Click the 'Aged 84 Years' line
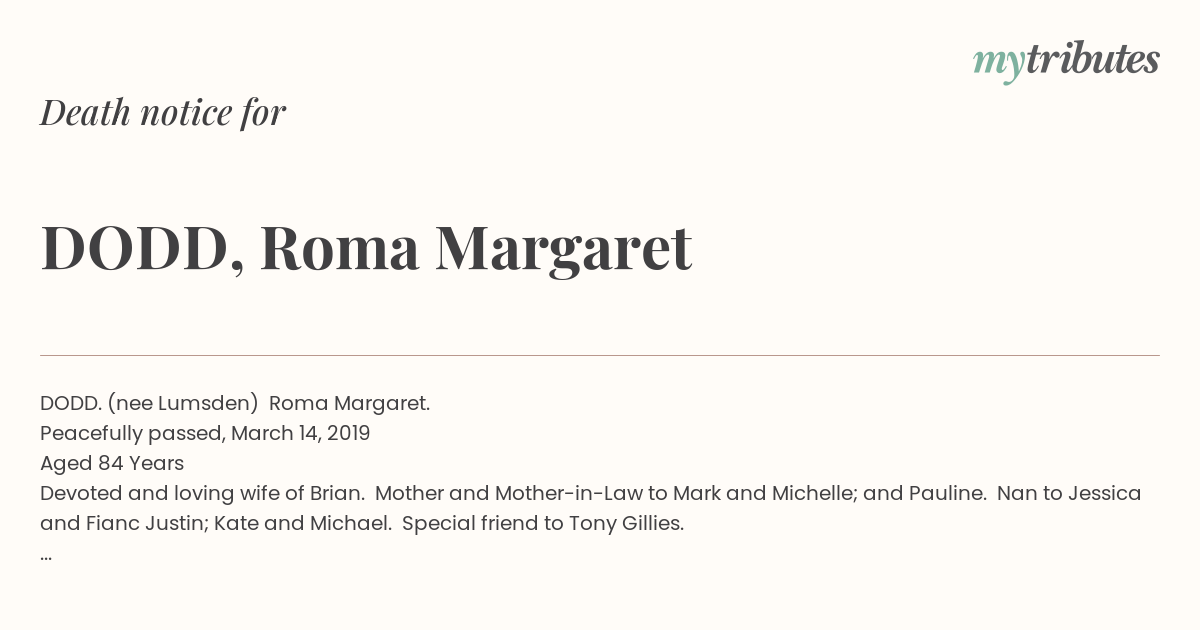This screenshot has height=630, width=1200. click(x=112, y=463)
